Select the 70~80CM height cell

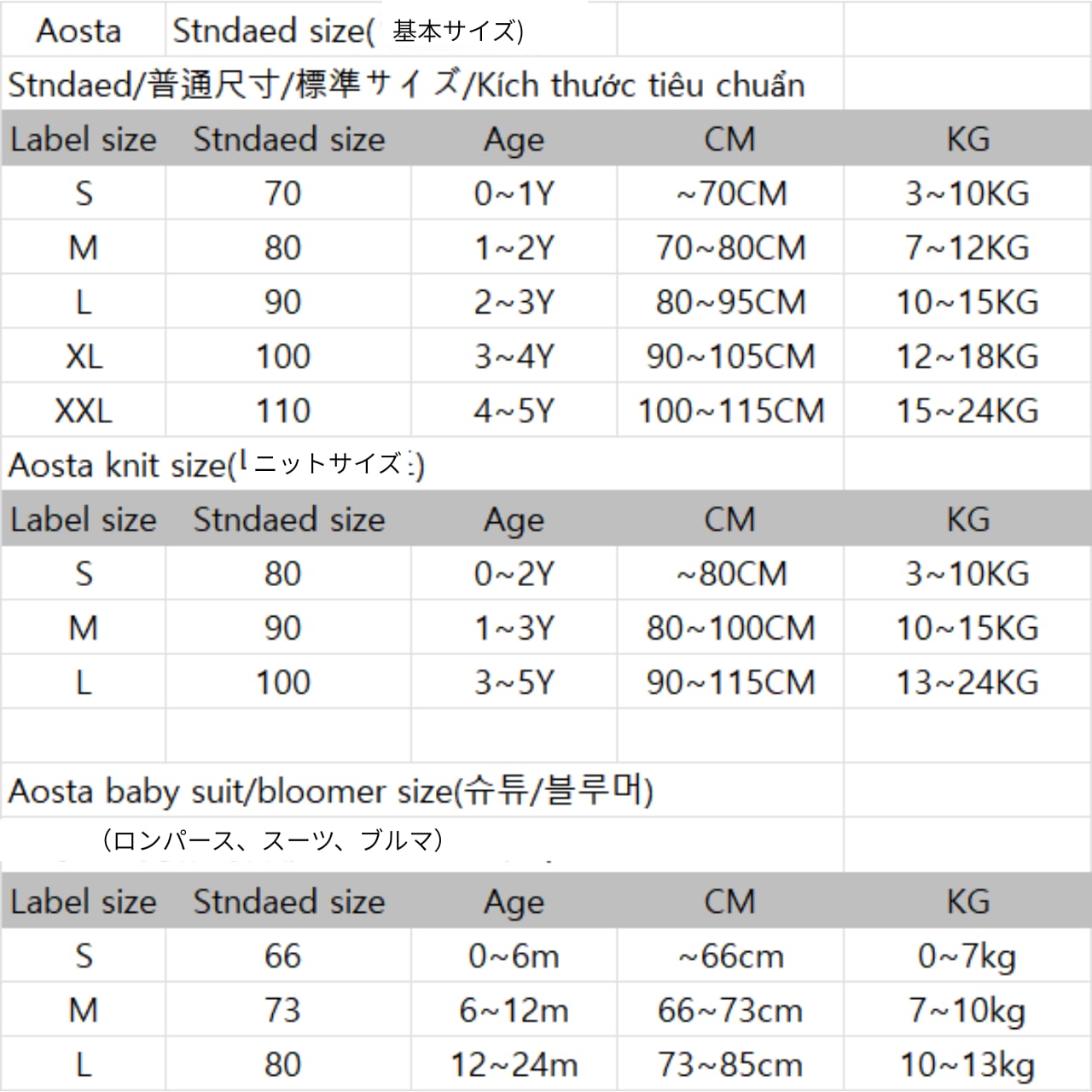coord(731,248)
